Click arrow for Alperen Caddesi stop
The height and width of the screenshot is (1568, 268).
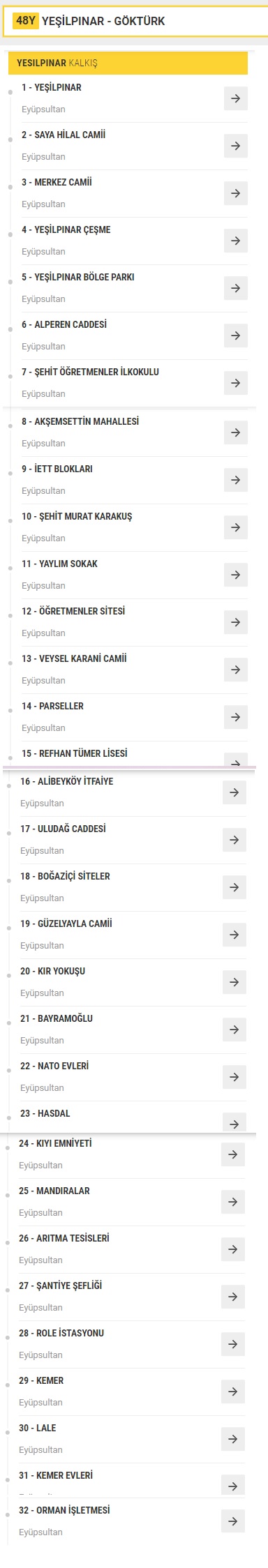point(236,336)
